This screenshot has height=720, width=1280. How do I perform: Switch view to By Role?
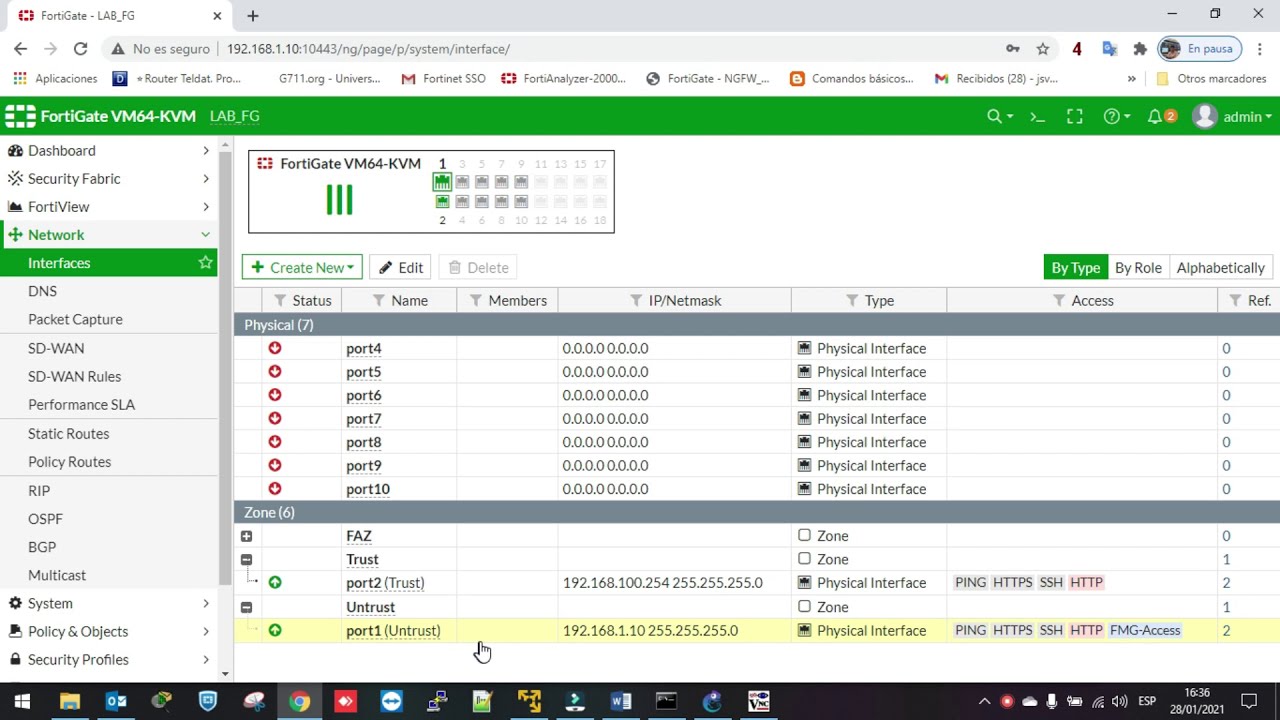coord(1138,267)
